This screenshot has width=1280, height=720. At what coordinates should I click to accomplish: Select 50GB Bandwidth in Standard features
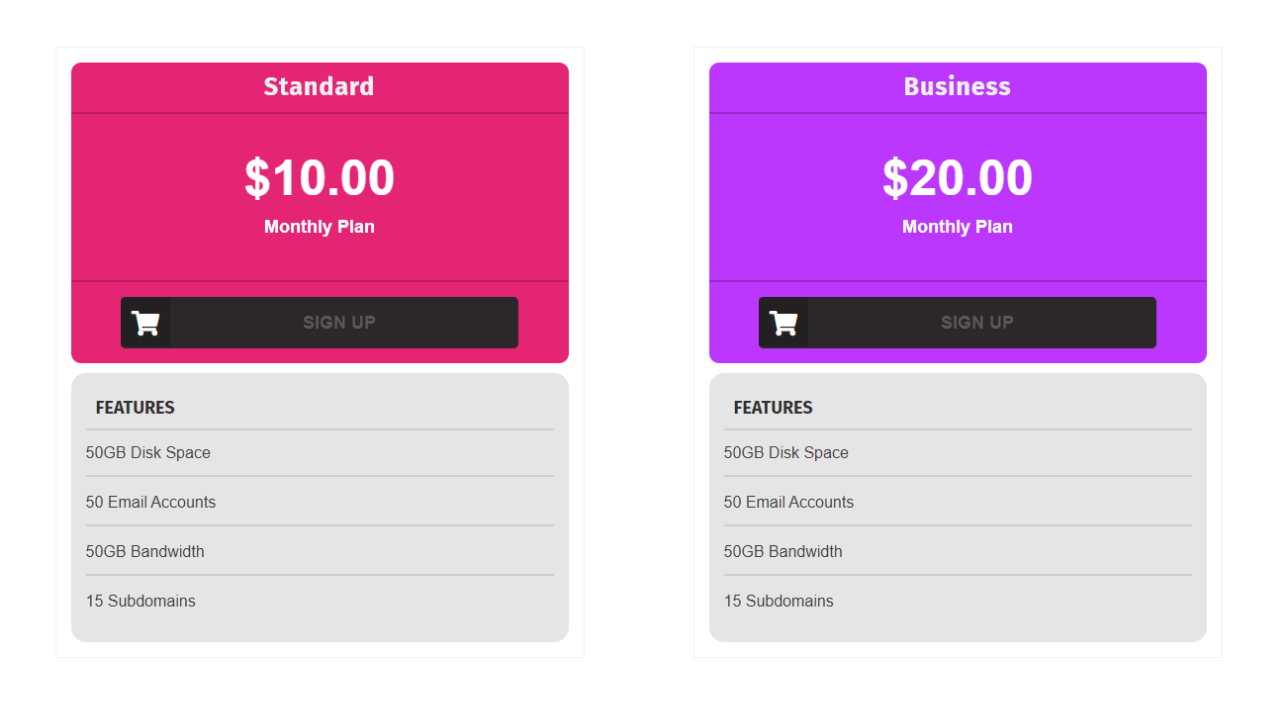pyautogui.click(x=145, y=552)
